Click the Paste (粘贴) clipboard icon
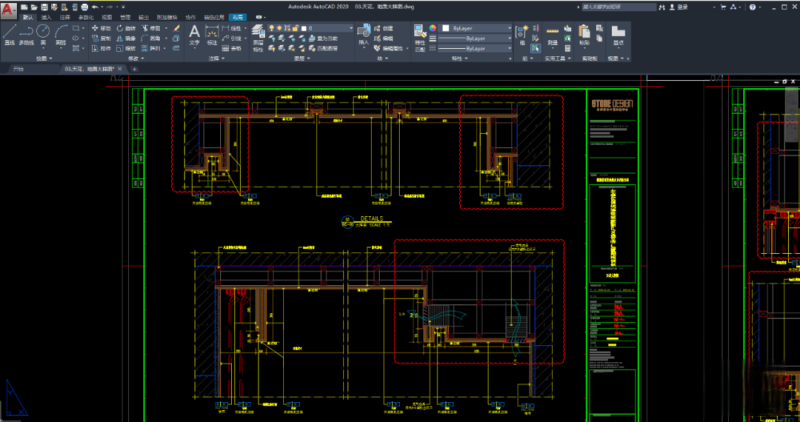The width and height of the screenshot is (800, 422). coord(584,32)
